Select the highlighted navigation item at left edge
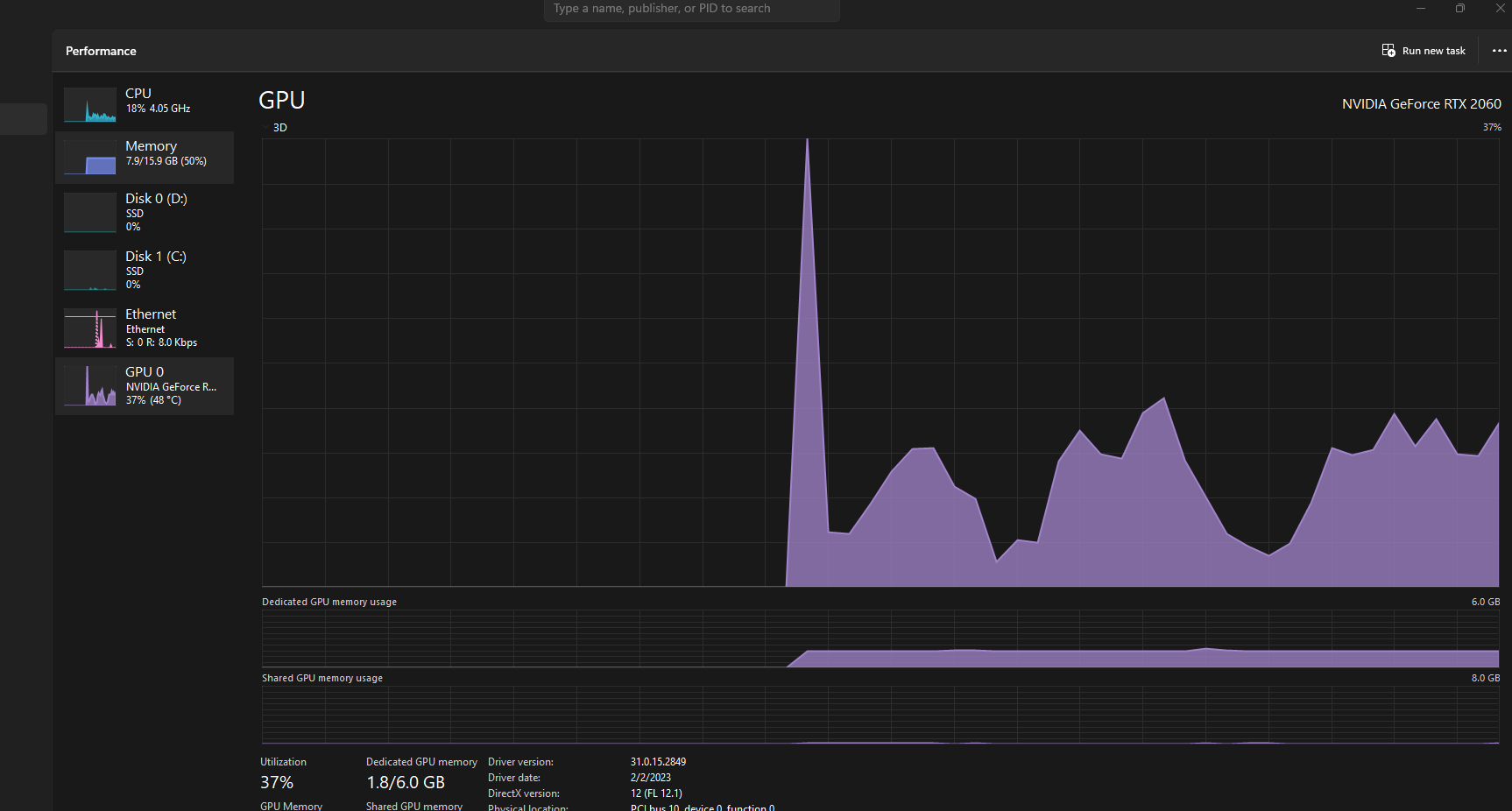 point(24,119)
